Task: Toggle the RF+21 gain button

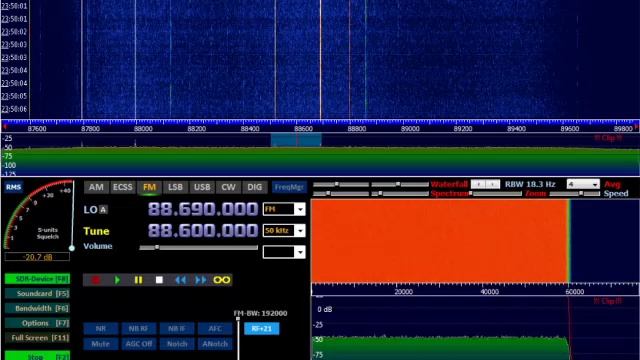Action: pos(262,329)
